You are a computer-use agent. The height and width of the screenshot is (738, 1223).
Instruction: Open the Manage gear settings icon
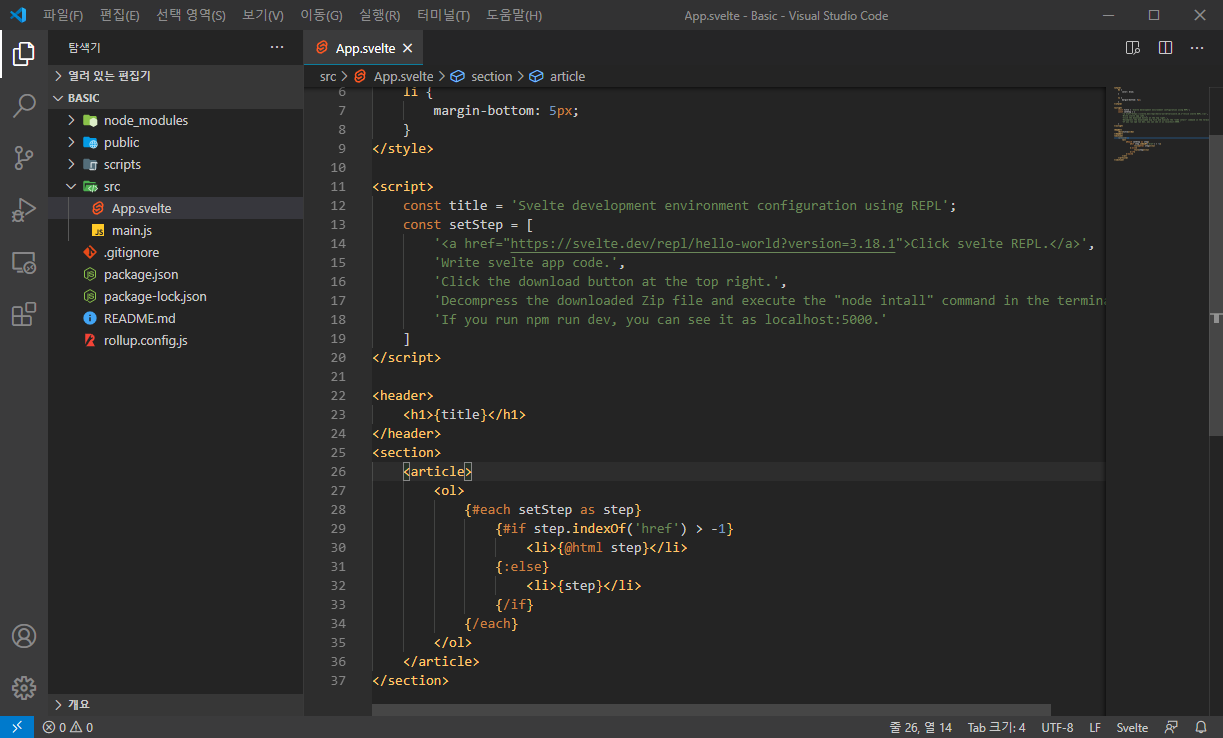point(24,688)
